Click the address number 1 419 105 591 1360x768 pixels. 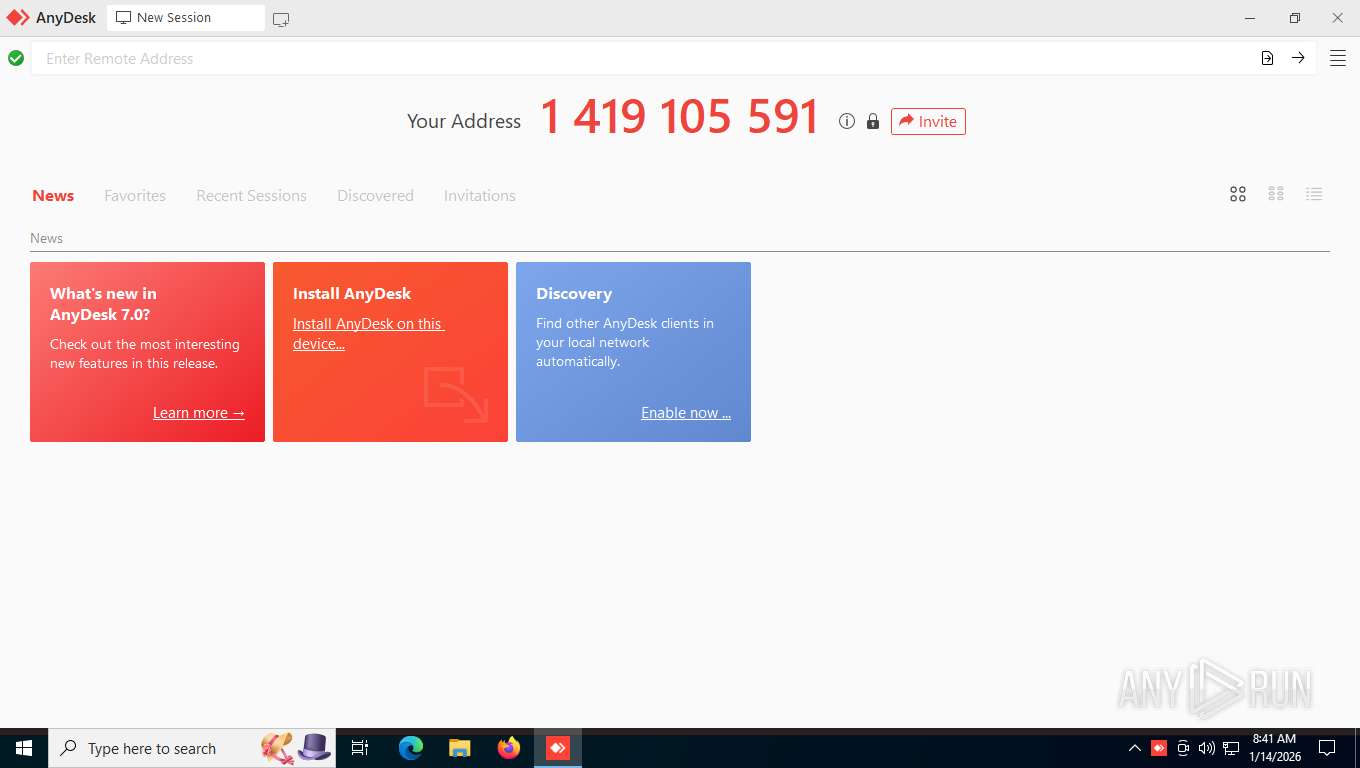[x=679, y=118]
